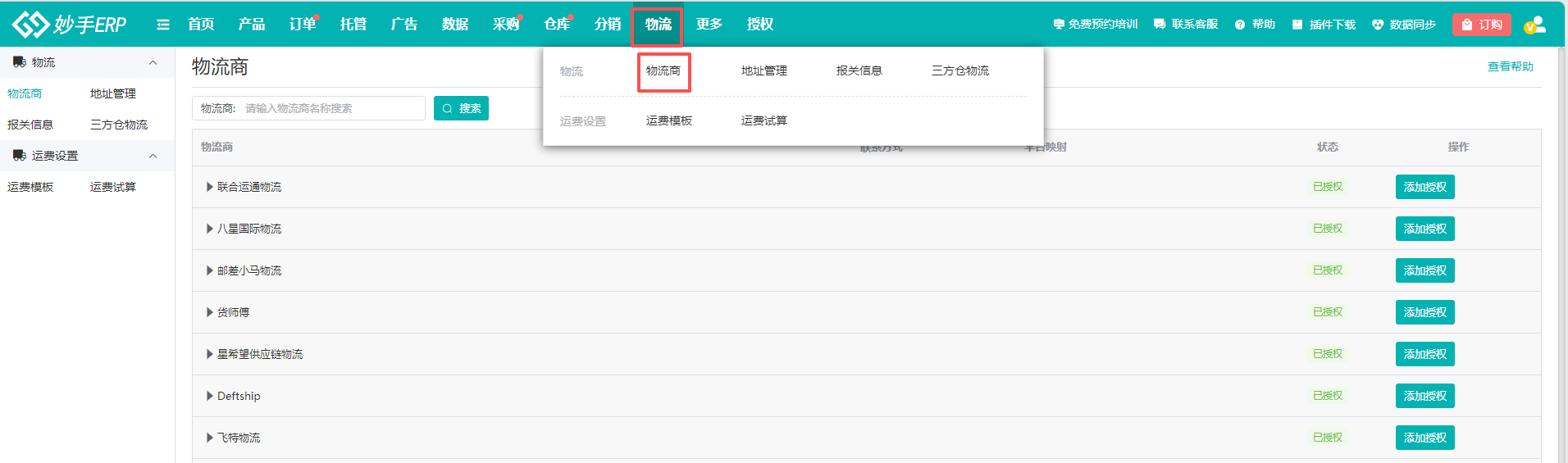Click the 已授权 status for 联合运通物流
This screenshot has height=463, width=1568.
(x=1328, y=187)
